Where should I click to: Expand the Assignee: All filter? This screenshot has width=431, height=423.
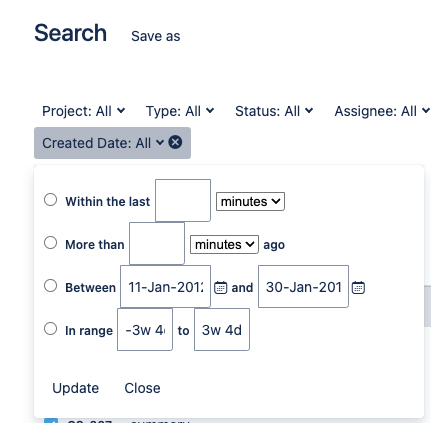(x=382, y=111)
